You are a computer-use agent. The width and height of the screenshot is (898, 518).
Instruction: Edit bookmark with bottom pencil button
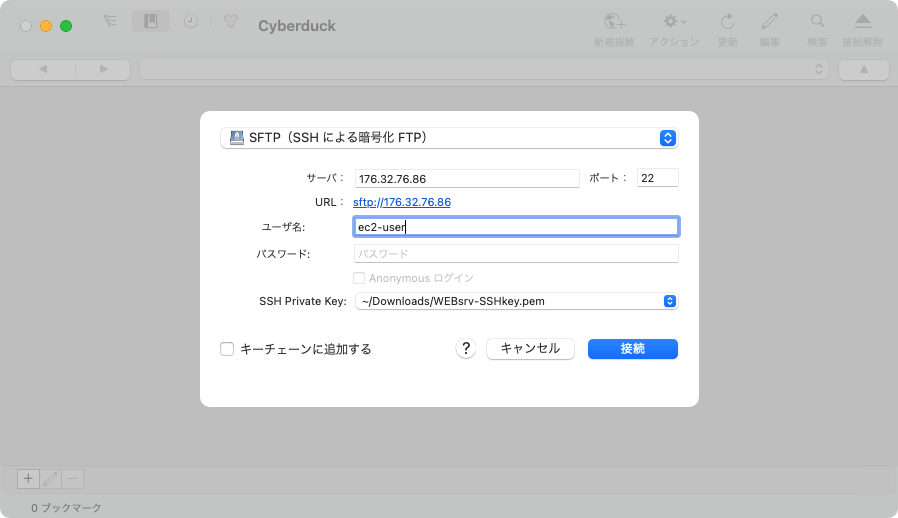pos(50,478)
